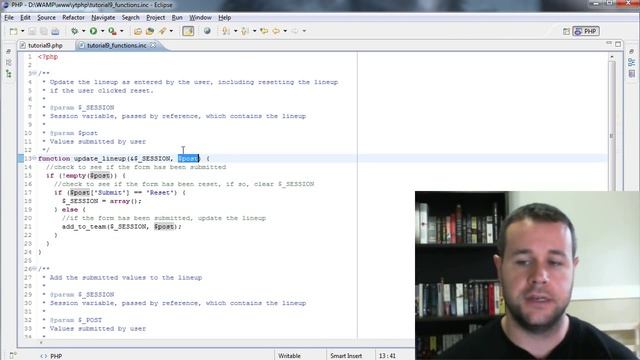Image resolution: width=640 pixels, height=360 pixels.
Task: Click the Open Task folder icon
Action: click(x=150, y=31)
